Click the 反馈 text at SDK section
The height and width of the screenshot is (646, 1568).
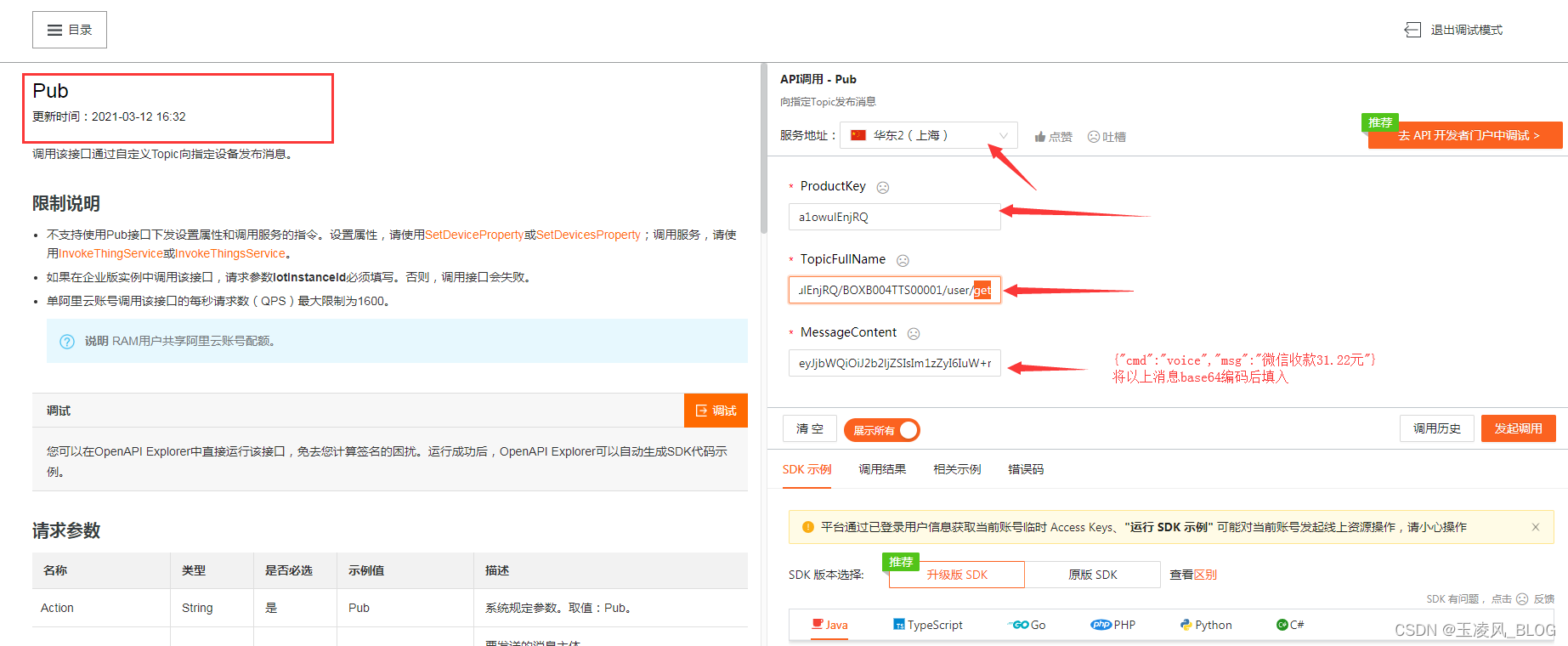[1543, 599]
